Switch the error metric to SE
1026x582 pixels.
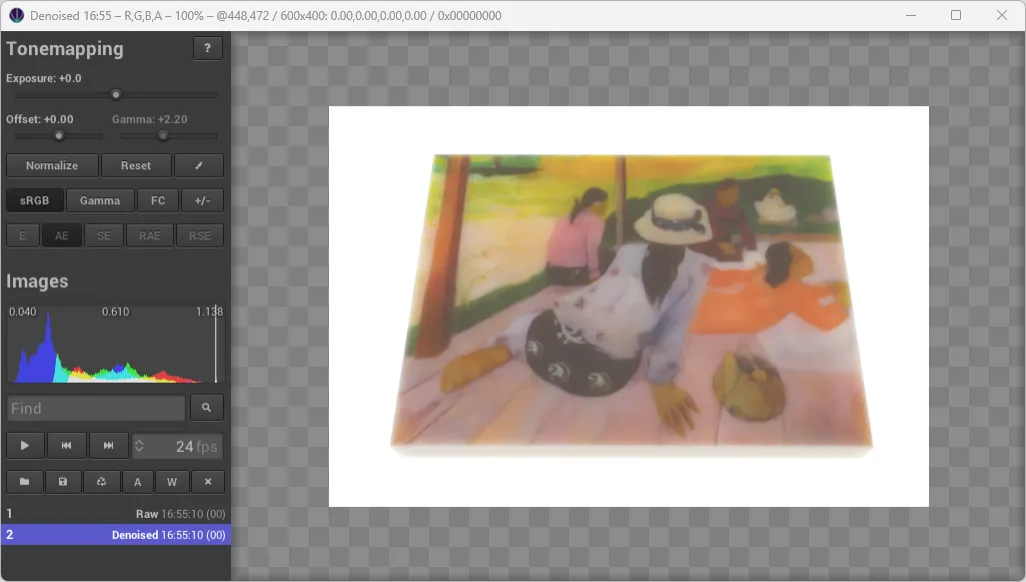(104, 235)
